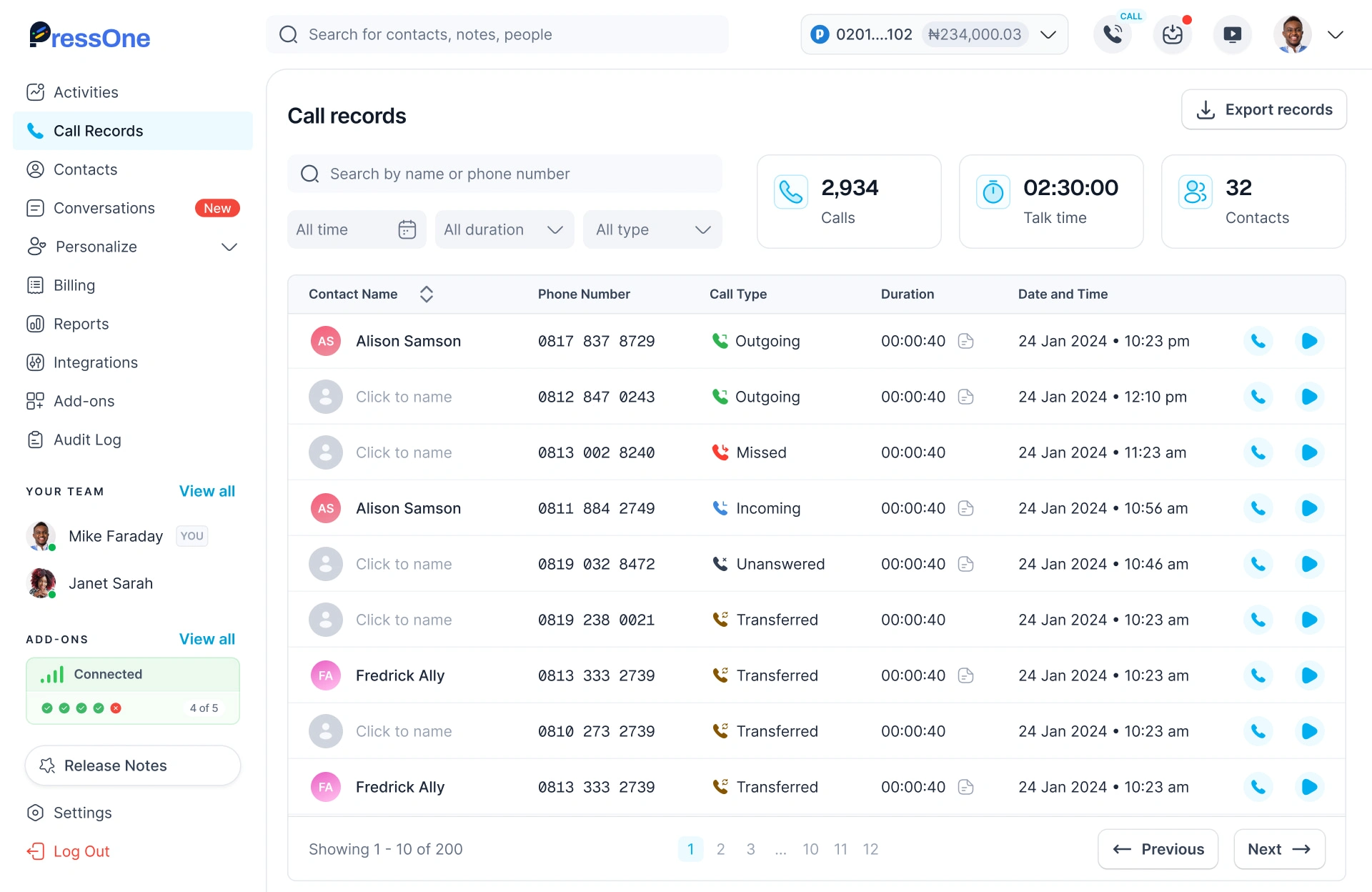Open the inbox download icon with red dot

(1173, 34)
